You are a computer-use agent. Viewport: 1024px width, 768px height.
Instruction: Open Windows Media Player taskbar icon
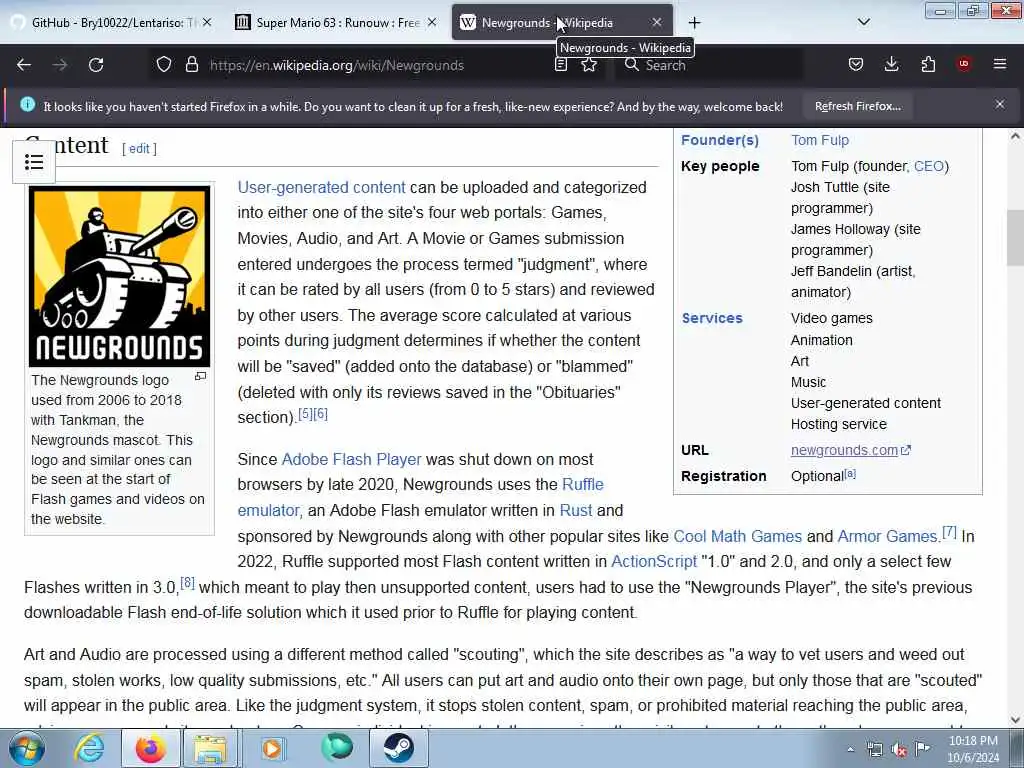[x=272, y=748]
